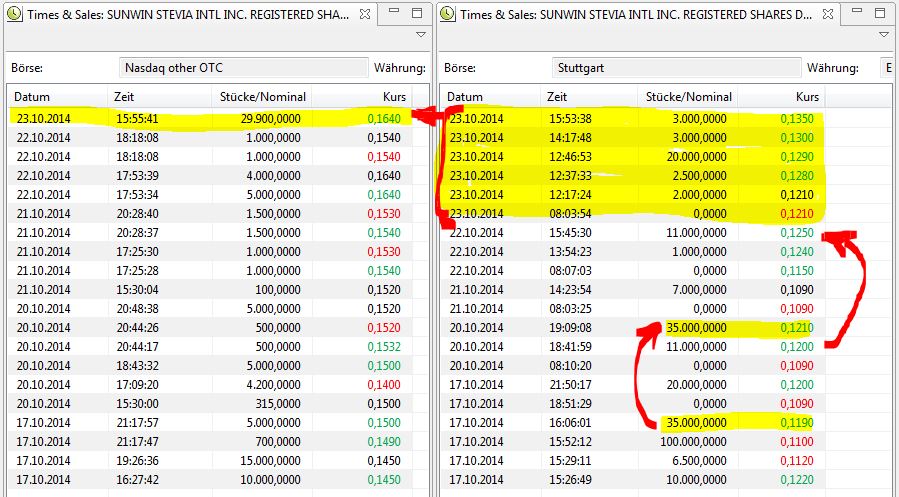Click price 0,1400 in left table

click(384, 384)
